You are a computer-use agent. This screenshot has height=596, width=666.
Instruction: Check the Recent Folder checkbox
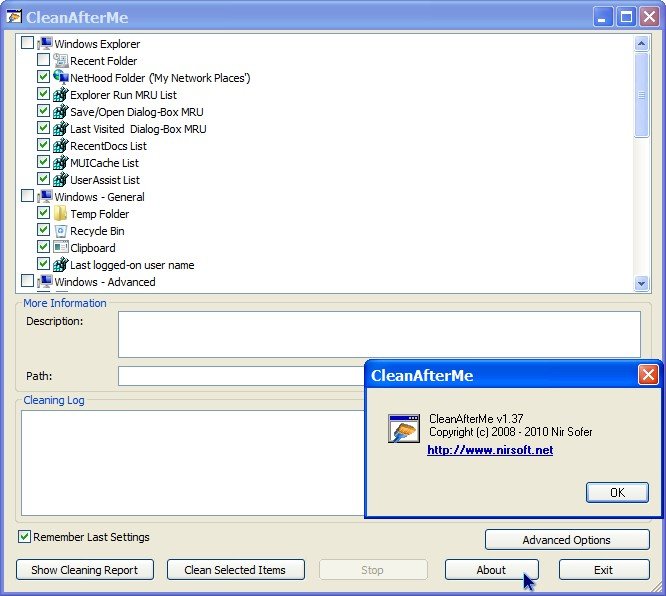43,59
